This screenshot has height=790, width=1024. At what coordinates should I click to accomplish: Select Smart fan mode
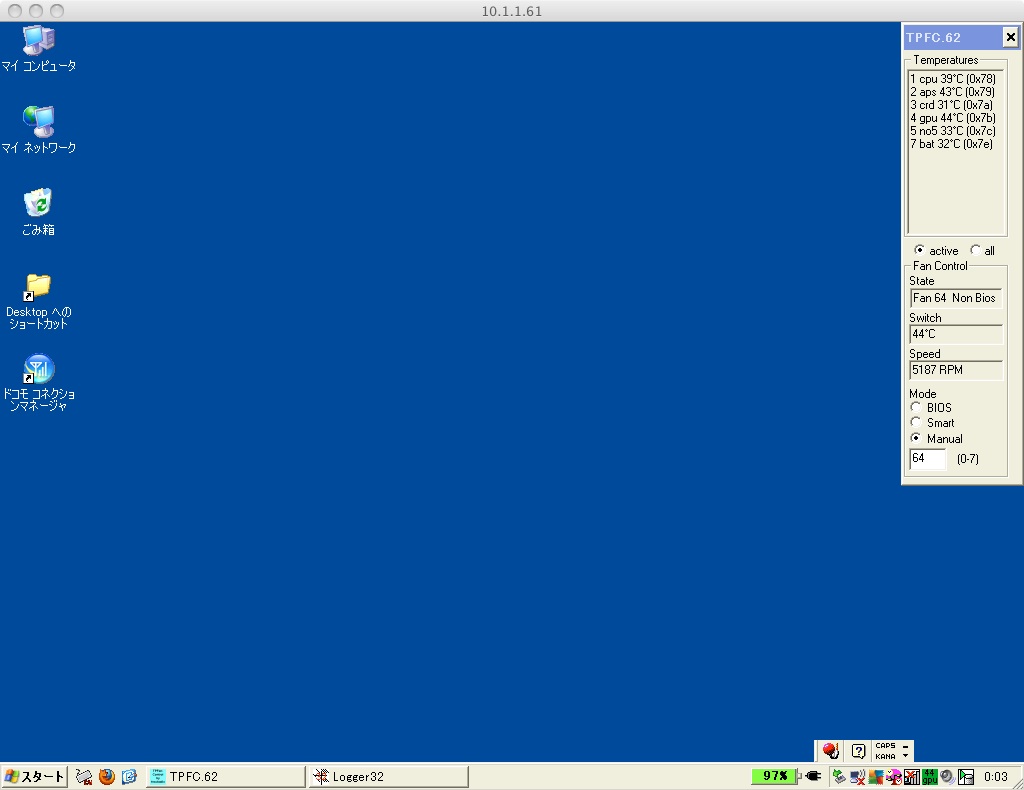pos(916,422)
